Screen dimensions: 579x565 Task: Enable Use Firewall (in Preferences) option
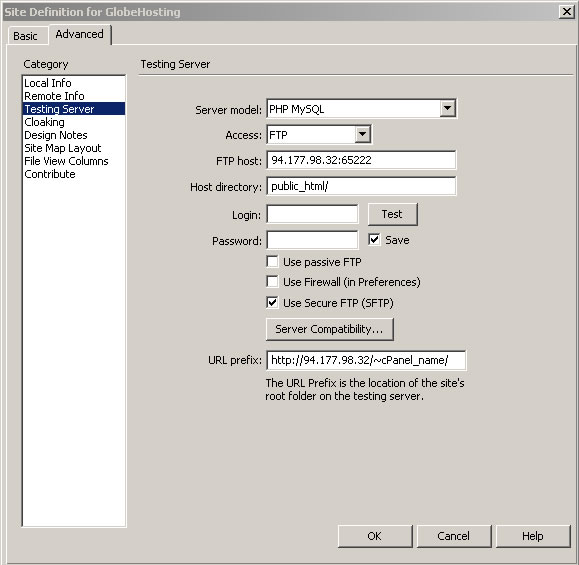pos(272,281)
